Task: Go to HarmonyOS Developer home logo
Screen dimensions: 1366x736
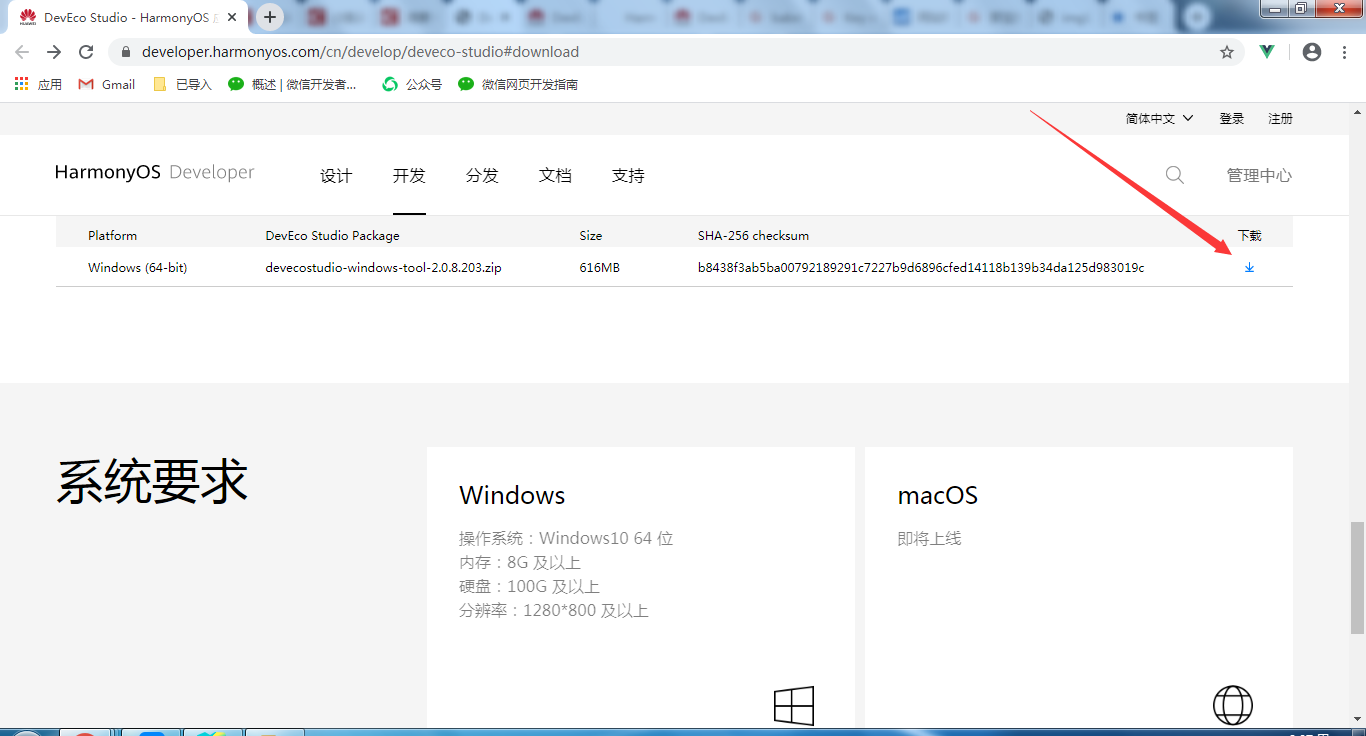Action: [x=155, y=172]
